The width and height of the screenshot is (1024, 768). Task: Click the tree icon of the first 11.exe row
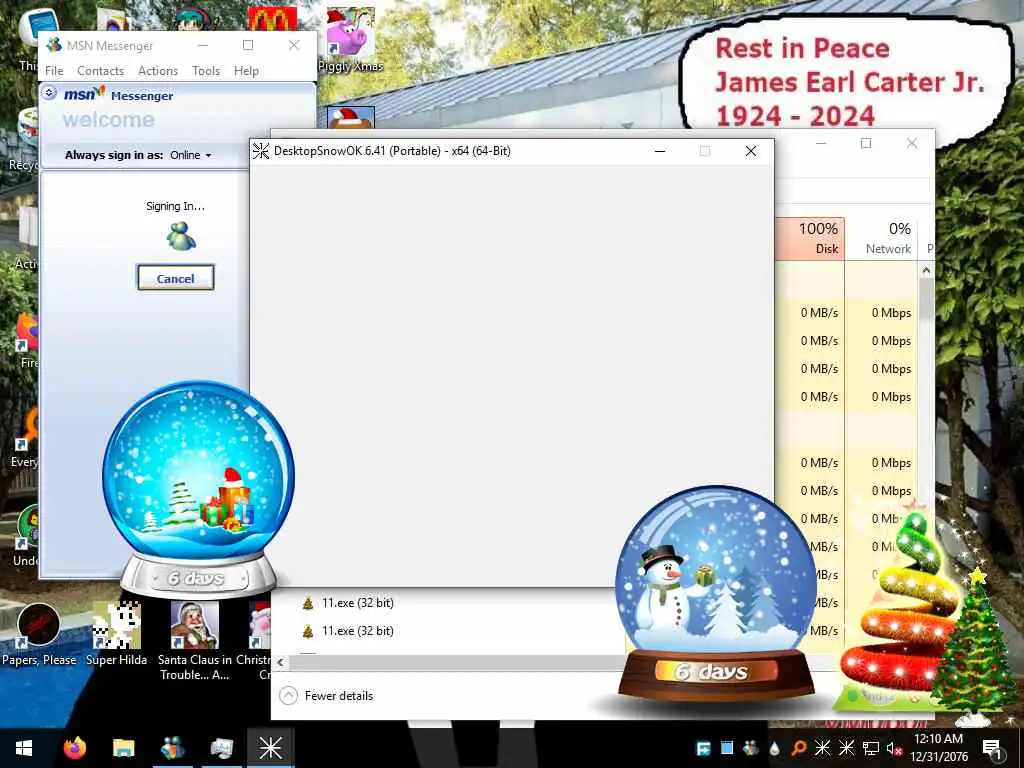(x=308, y=603)
